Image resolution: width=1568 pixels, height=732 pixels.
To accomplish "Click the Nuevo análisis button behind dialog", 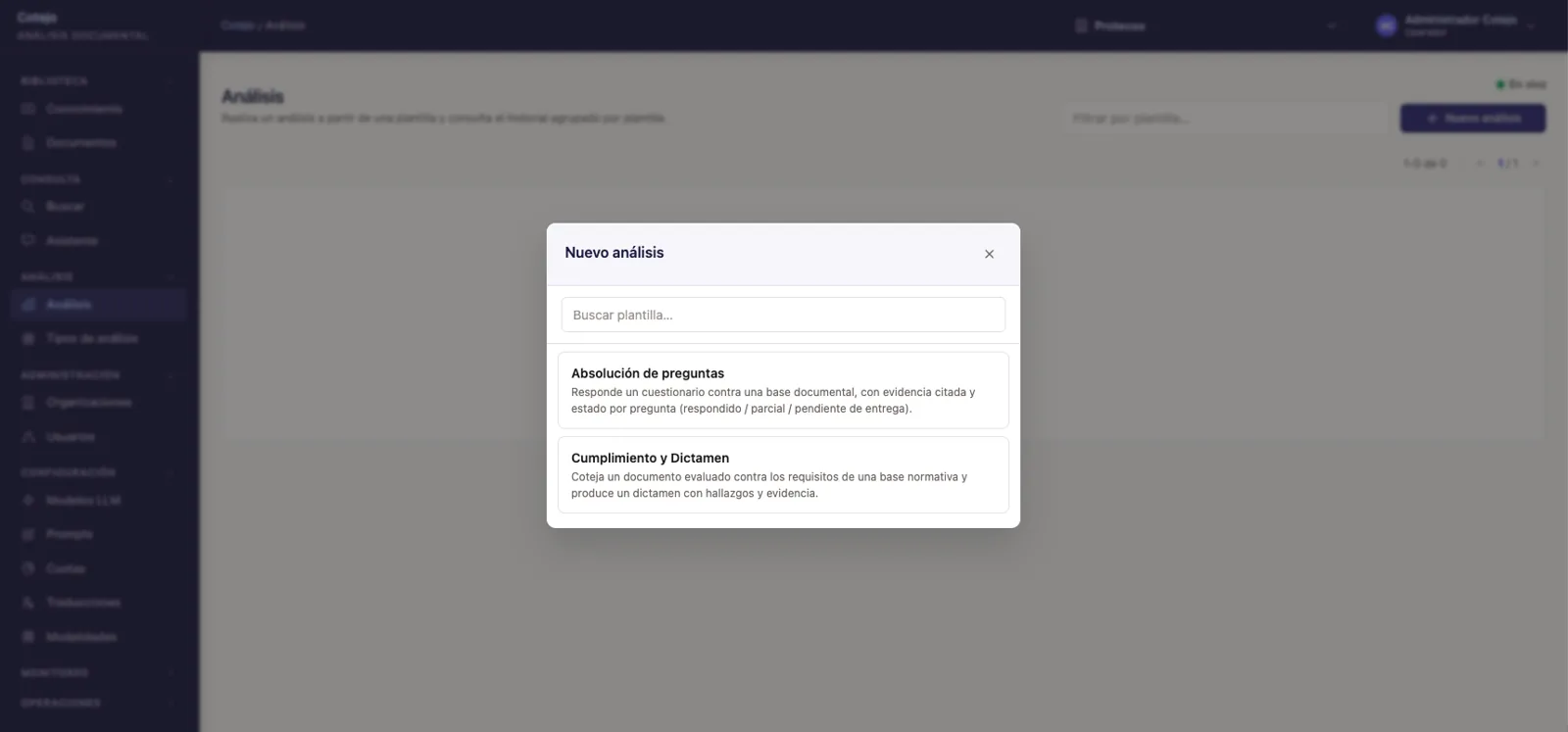I will [x=1472, y=119].
